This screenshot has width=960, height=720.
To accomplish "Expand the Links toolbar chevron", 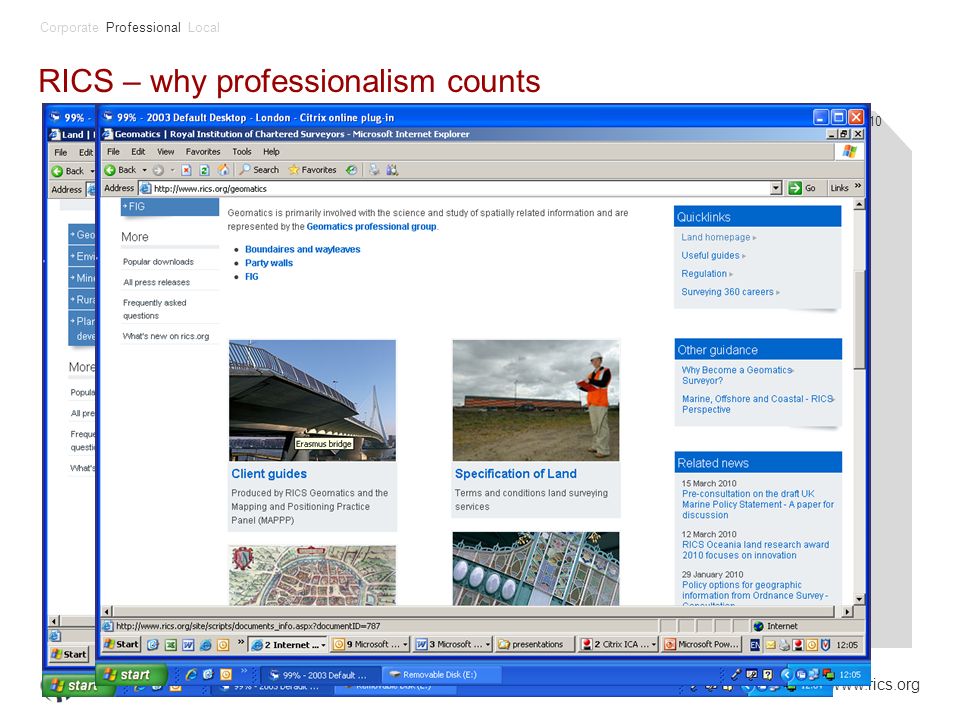I will coord(858,186).
